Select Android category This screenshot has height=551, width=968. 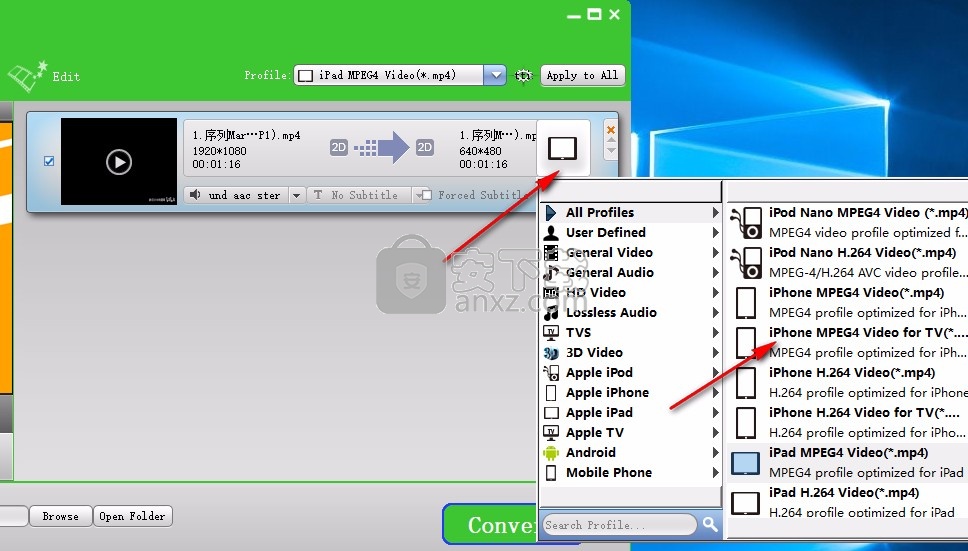pyautogui.click(x=631, y=453)
